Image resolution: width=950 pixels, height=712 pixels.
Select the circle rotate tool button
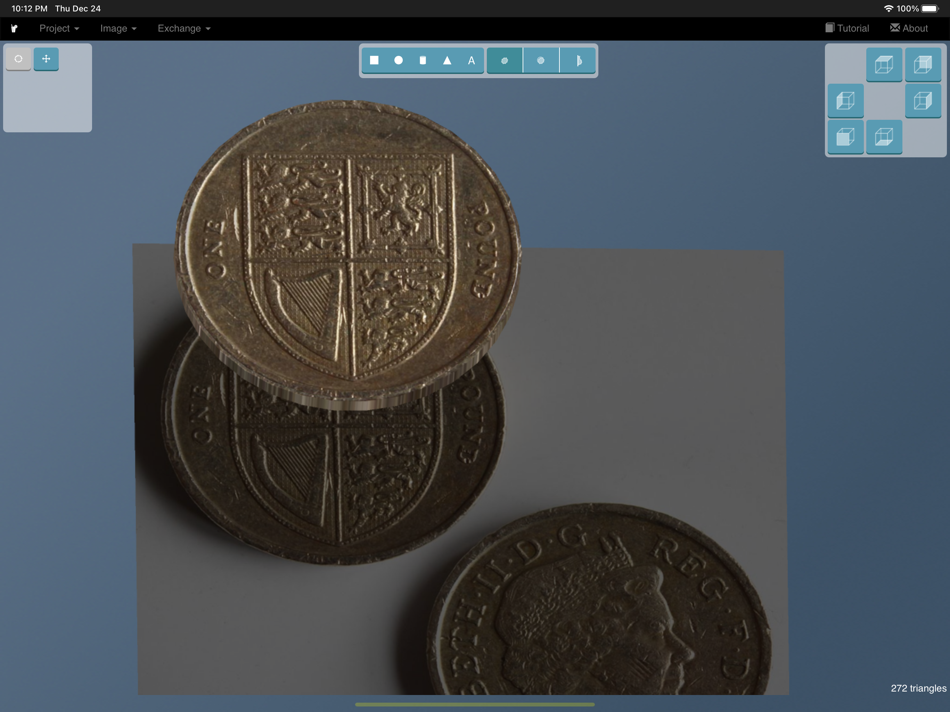tap(19, 59)
